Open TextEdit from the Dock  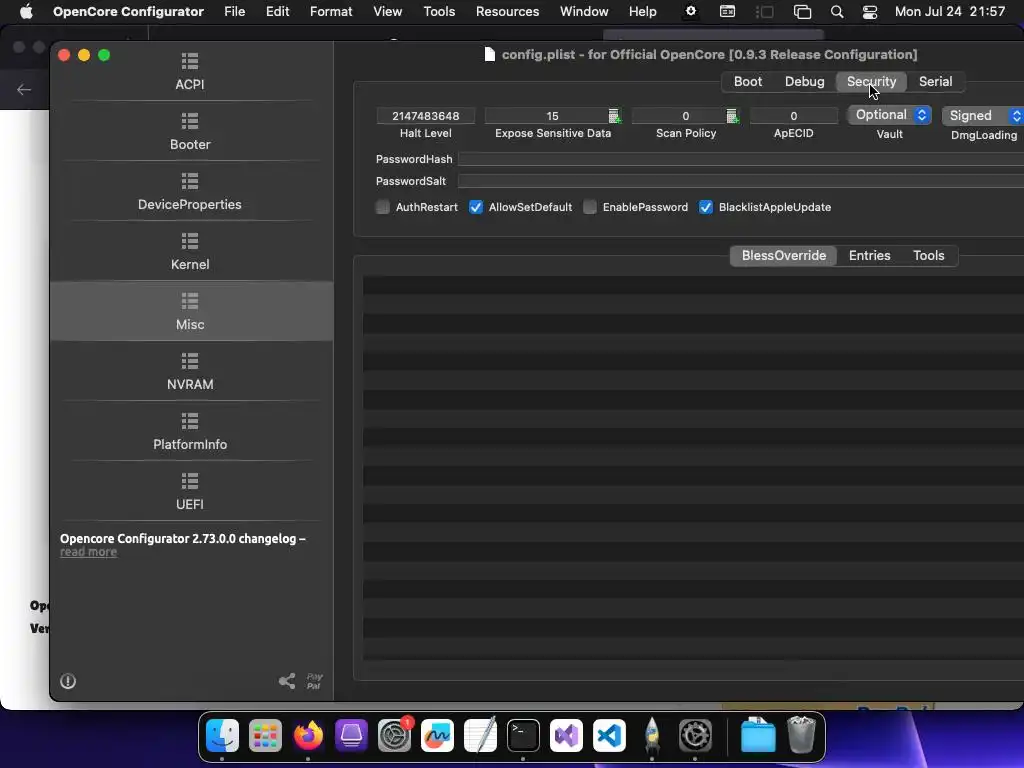click(x=480, y=736)
